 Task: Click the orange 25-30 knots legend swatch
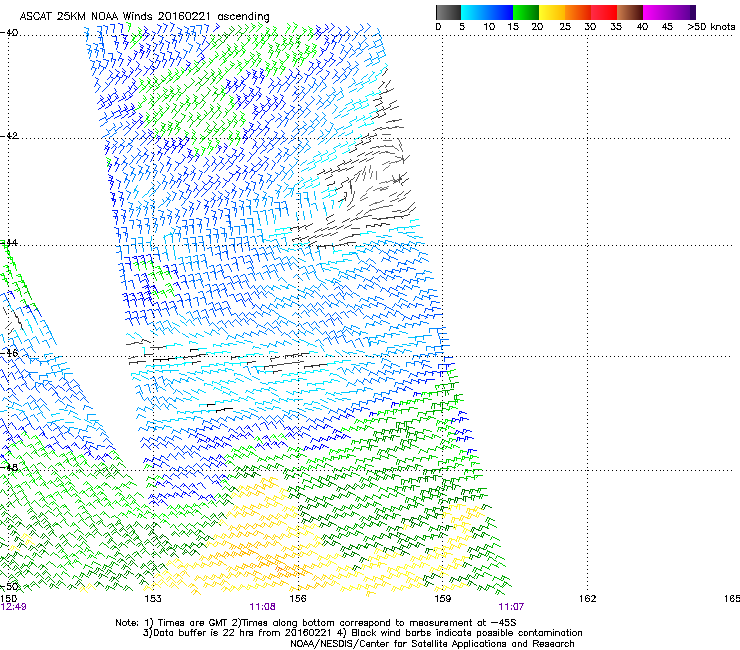click(578, 12)
